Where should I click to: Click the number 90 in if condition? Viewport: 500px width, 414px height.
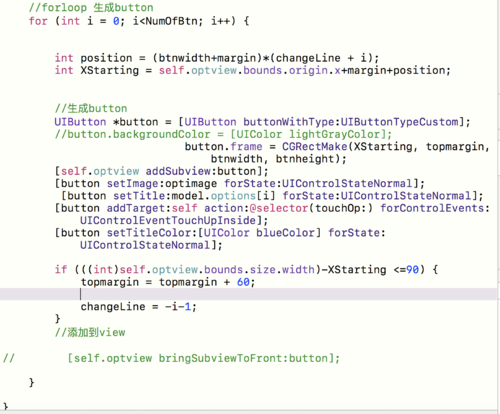click(412, 269)
